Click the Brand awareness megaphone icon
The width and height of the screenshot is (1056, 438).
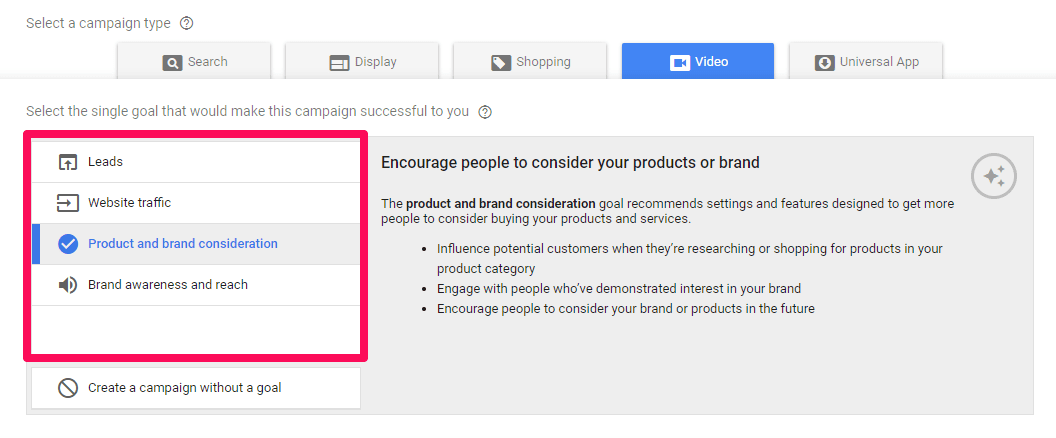coord(68,285)
